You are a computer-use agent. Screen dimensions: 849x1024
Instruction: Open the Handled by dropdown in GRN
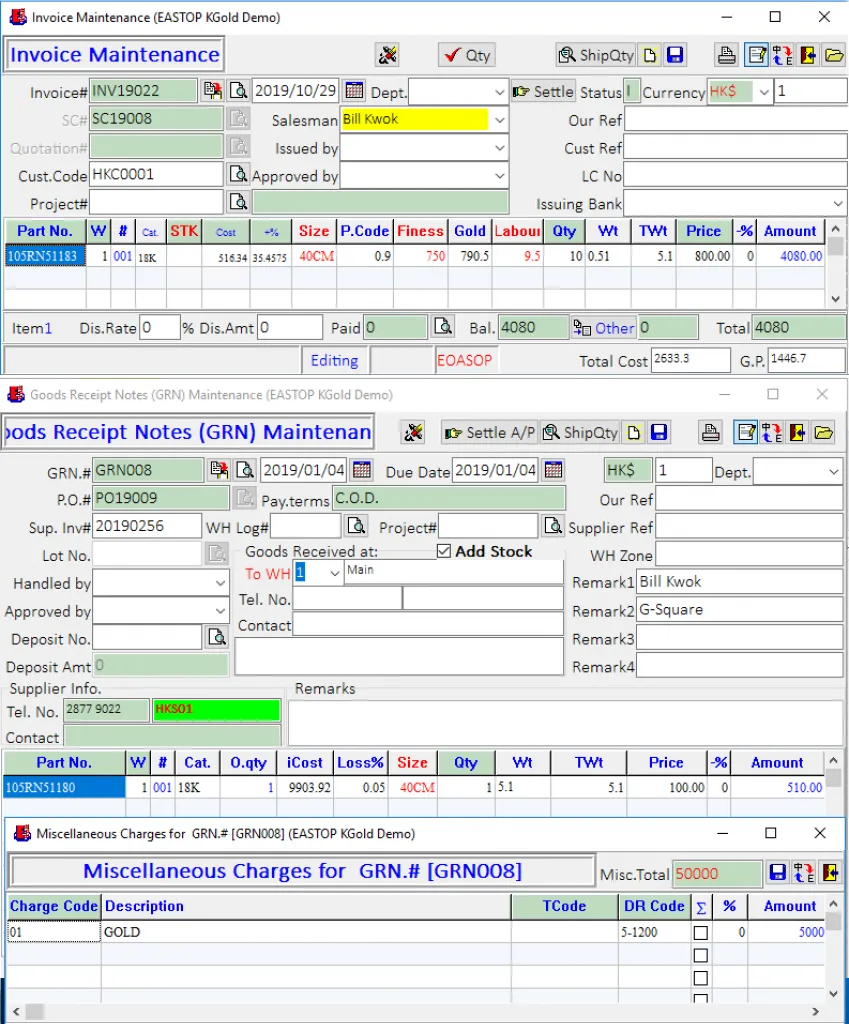[x=220, y=583]
